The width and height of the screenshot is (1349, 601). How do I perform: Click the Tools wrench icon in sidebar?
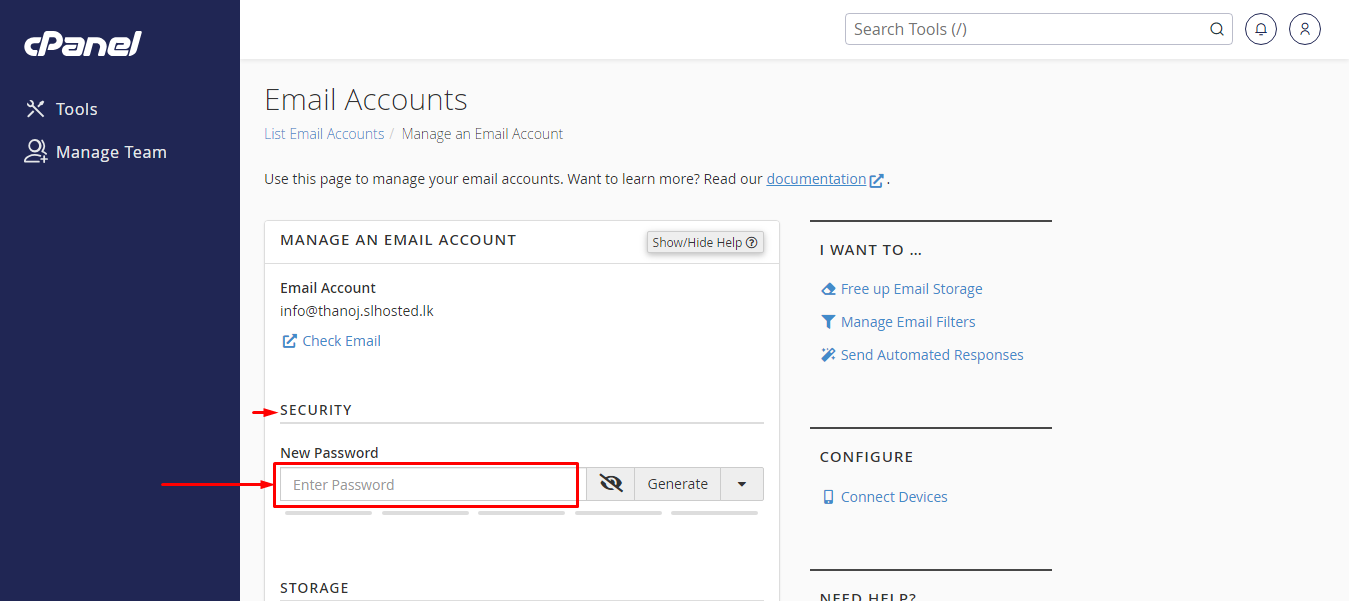pos(36,109)
